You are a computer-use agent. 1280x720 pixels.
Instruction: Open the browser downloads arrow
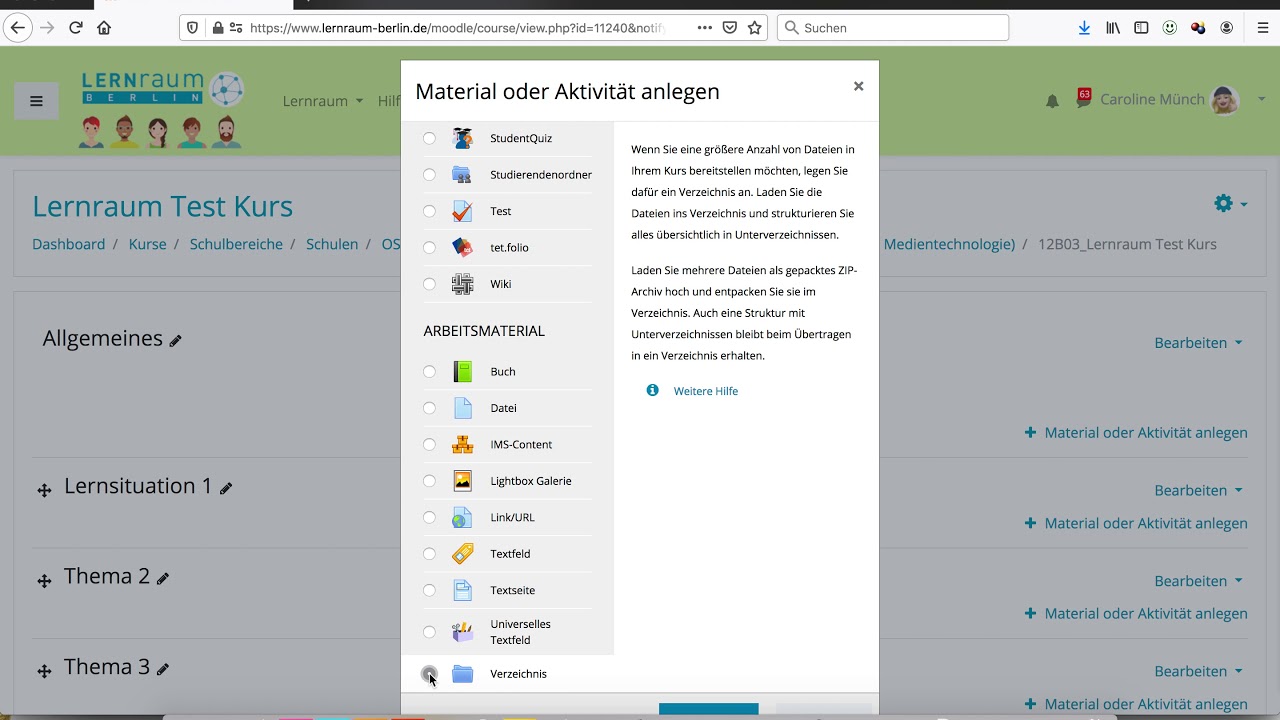1084,28
